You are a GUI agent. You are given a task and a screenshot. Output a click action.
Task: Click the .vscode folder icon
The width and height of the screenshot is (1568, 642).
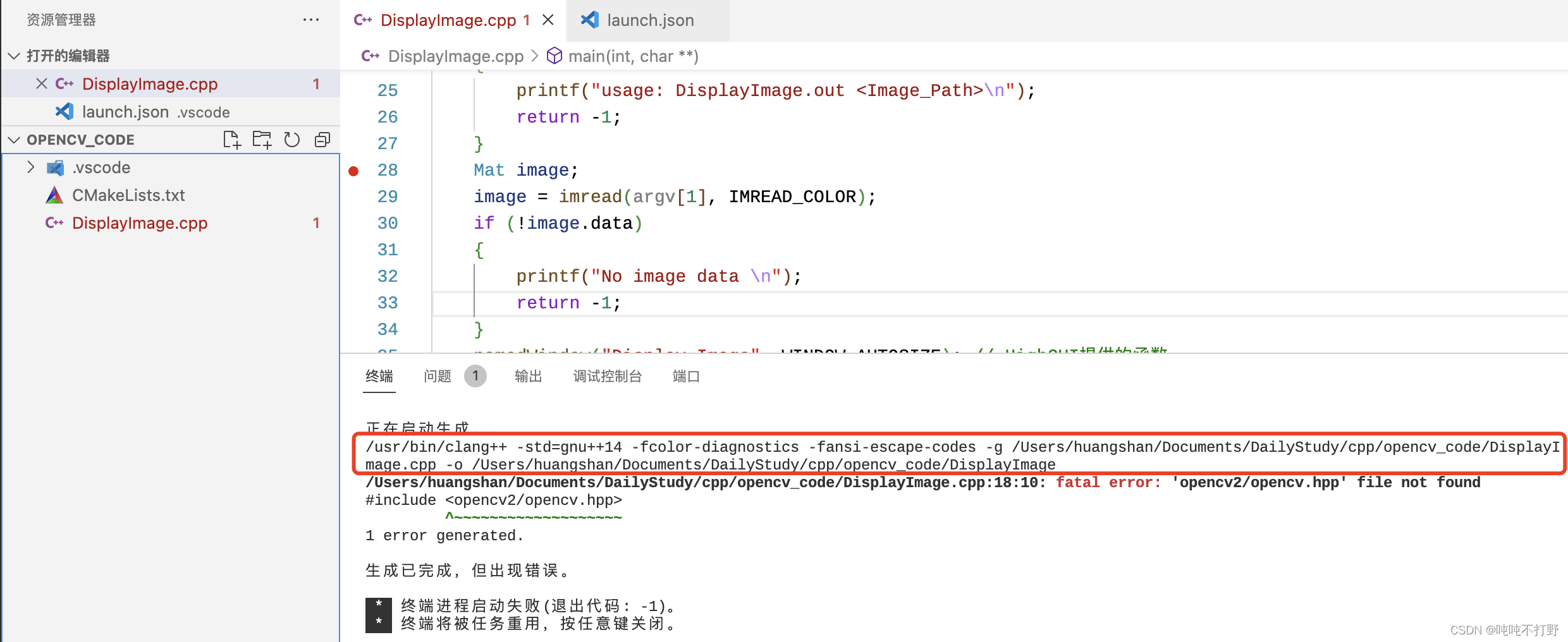(x=56, y=167)
